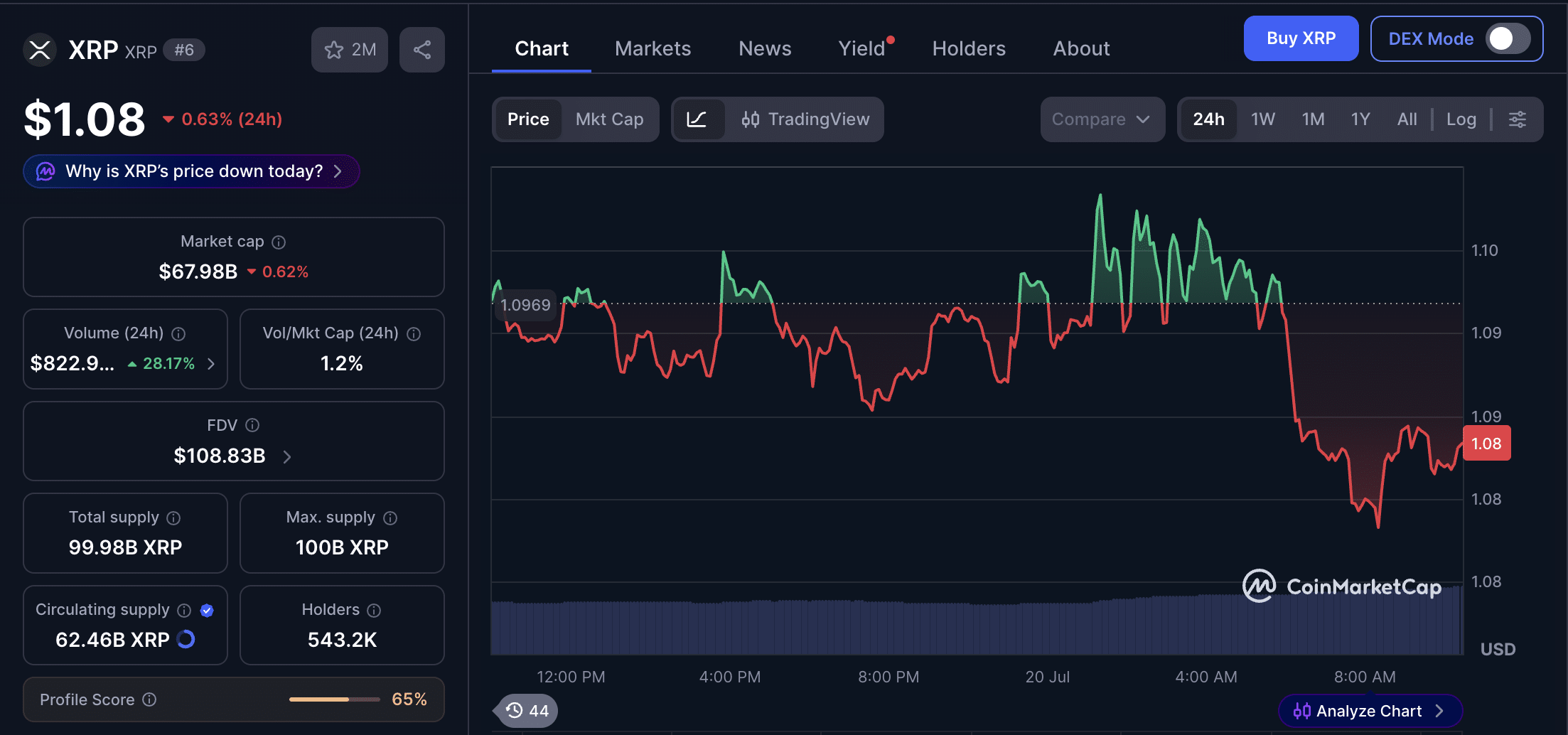Image resolution: width=1568 pixels, height=735 pixels.
Task: Open Holders tab
Action: tap(969, 48)
